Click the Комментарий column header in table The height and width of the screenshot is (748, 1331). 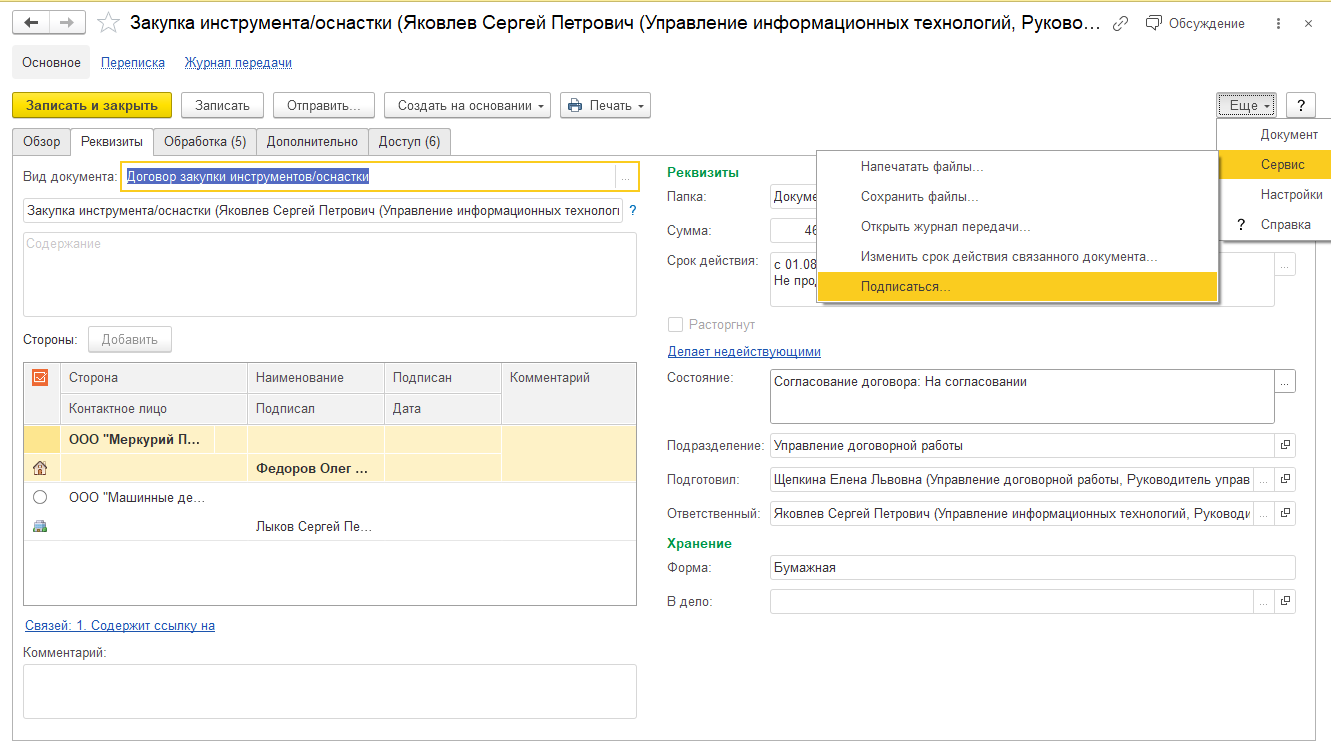pyautogui.click(x=568, y=377)
